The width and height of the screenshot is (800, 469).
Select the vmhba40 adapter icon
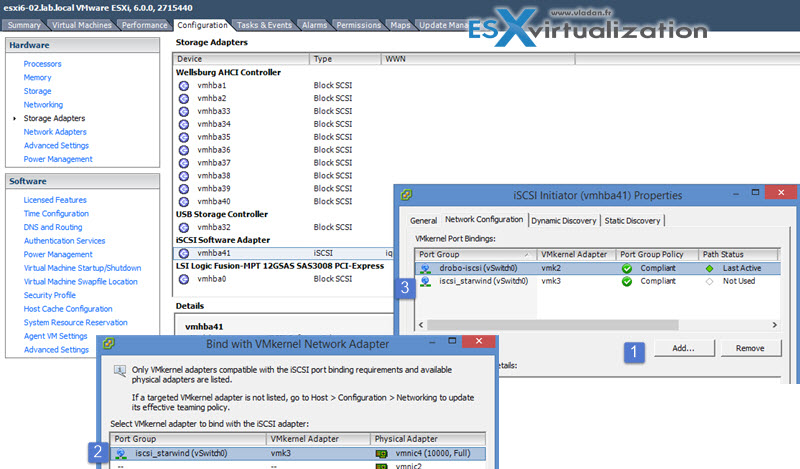(x=184, y=202)
